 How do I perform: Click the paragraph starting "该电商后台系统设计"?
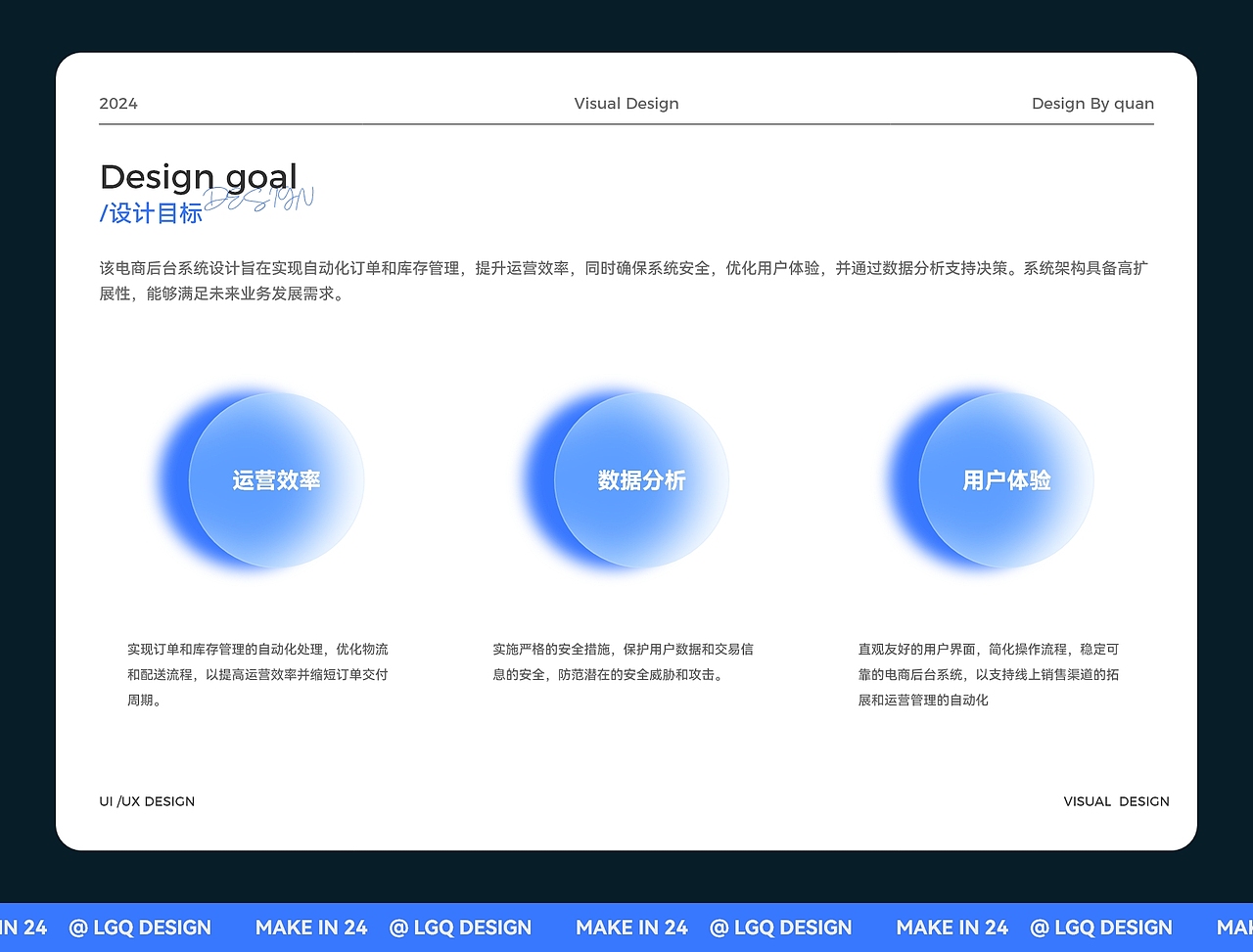(624, 281)
